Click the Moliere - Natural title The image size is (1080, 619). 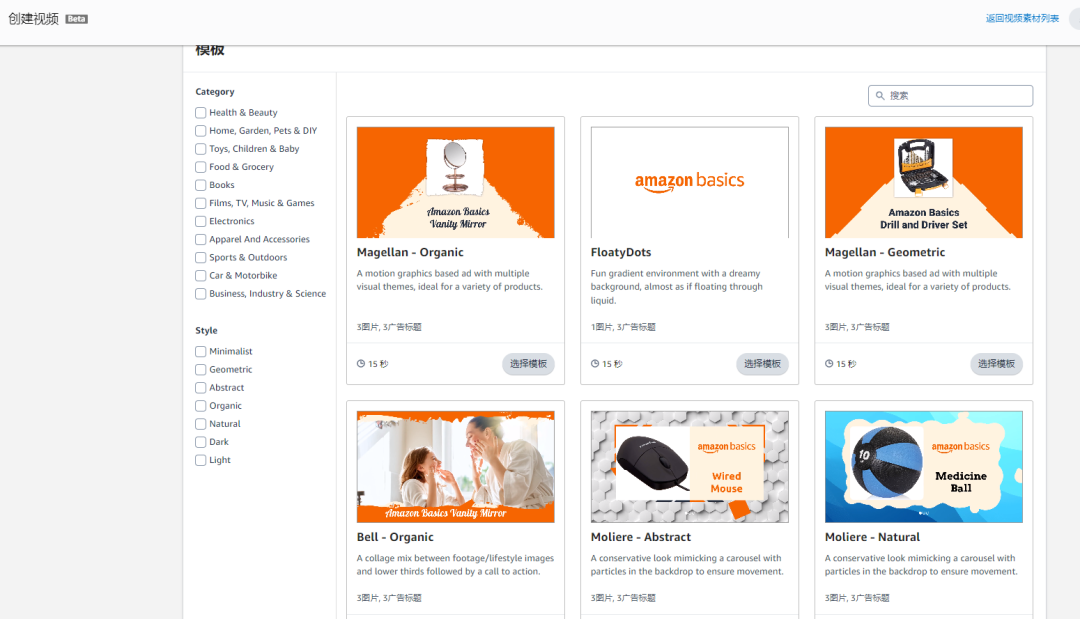coord(872,537)
